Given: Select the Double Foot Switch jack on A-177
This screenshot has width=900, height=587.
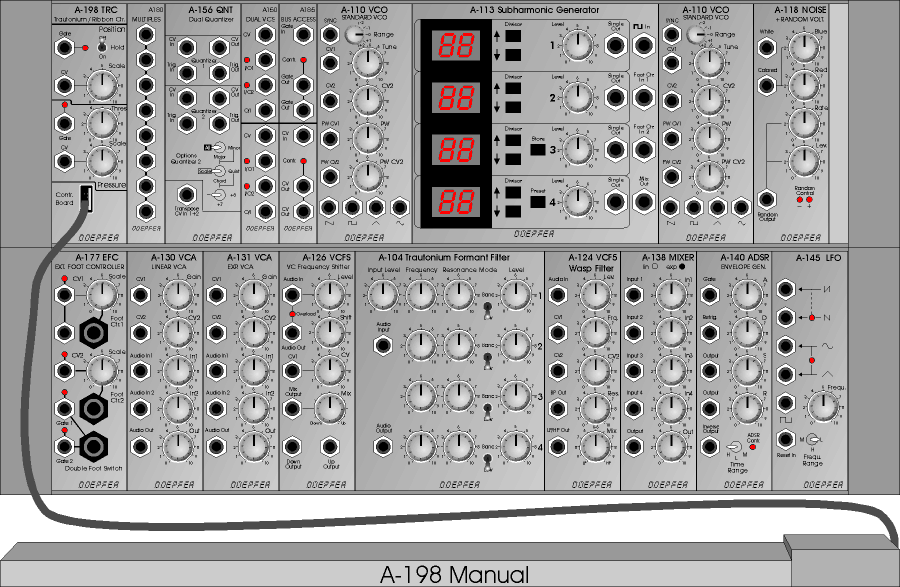Looking at the screenshot, I should pos(94,446).
